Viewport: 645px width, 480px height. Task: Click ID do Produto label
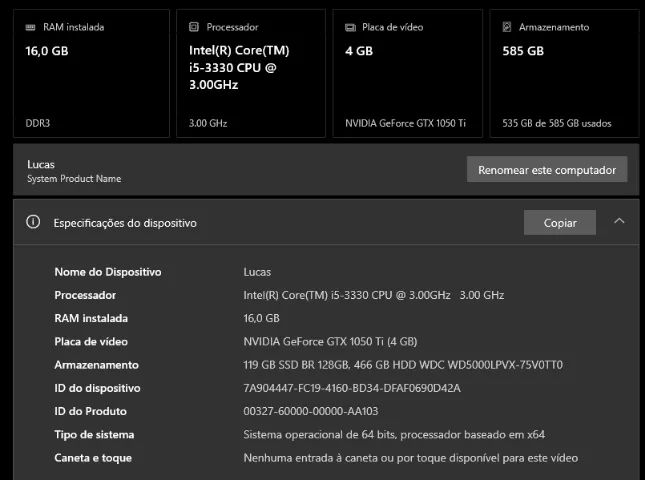[90, 411]
